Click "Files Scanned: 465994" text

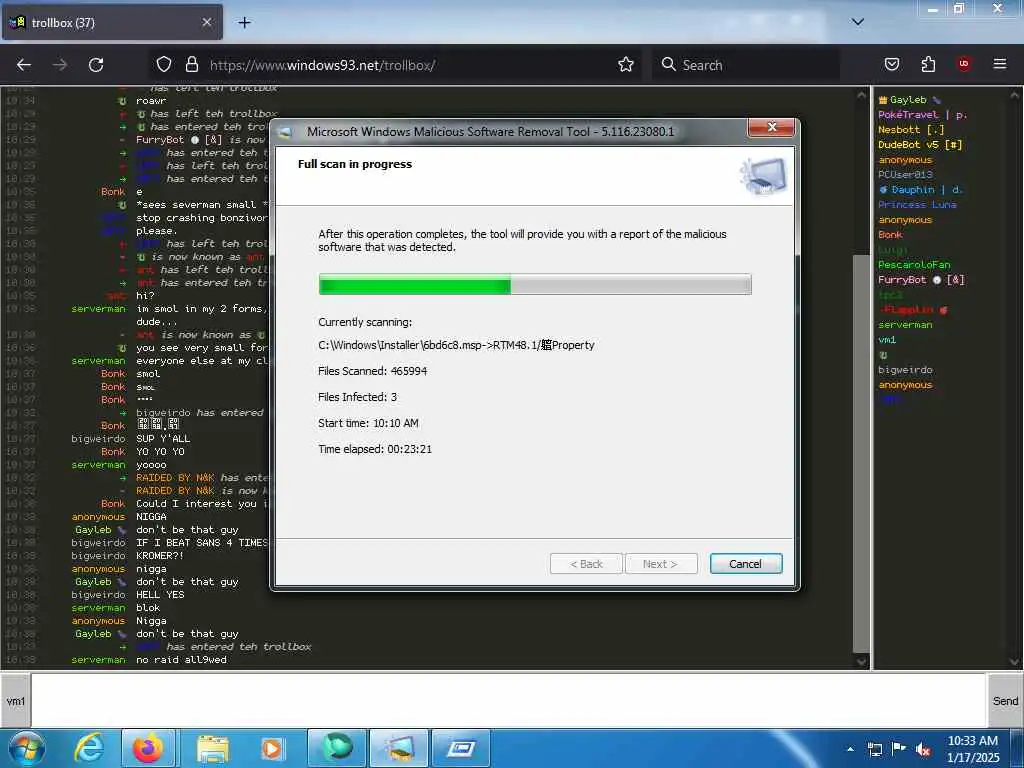point(372,371)
